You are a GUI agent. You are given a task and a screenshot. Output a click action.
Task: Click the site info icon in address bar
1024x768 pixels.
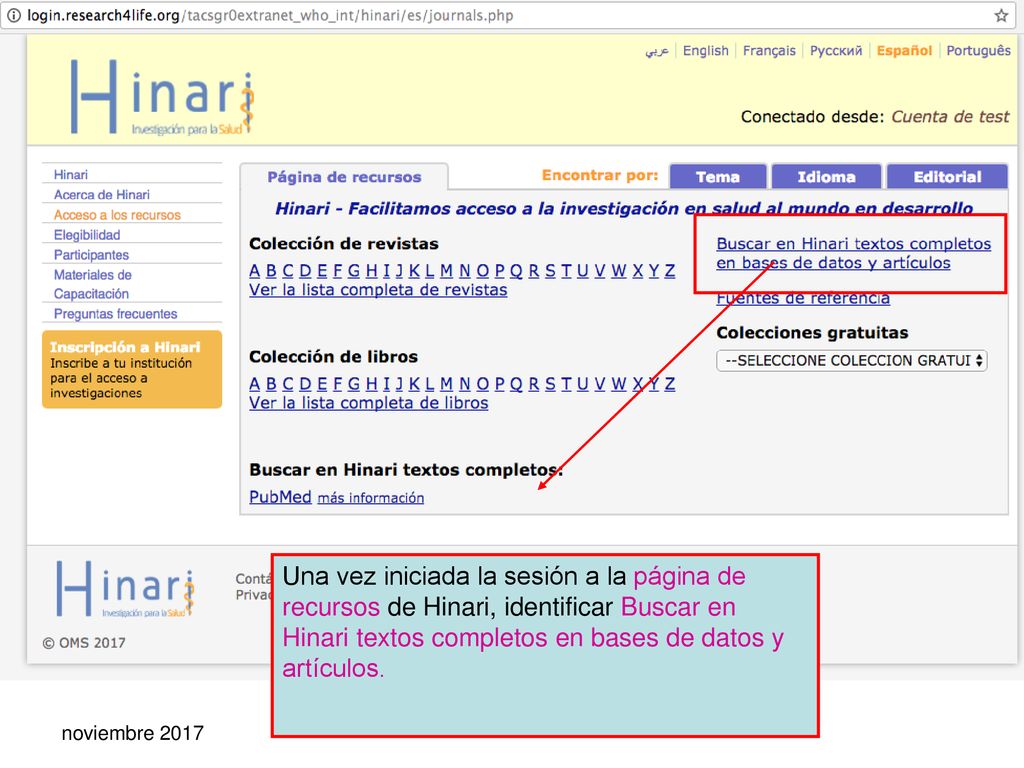click(13, 16)
